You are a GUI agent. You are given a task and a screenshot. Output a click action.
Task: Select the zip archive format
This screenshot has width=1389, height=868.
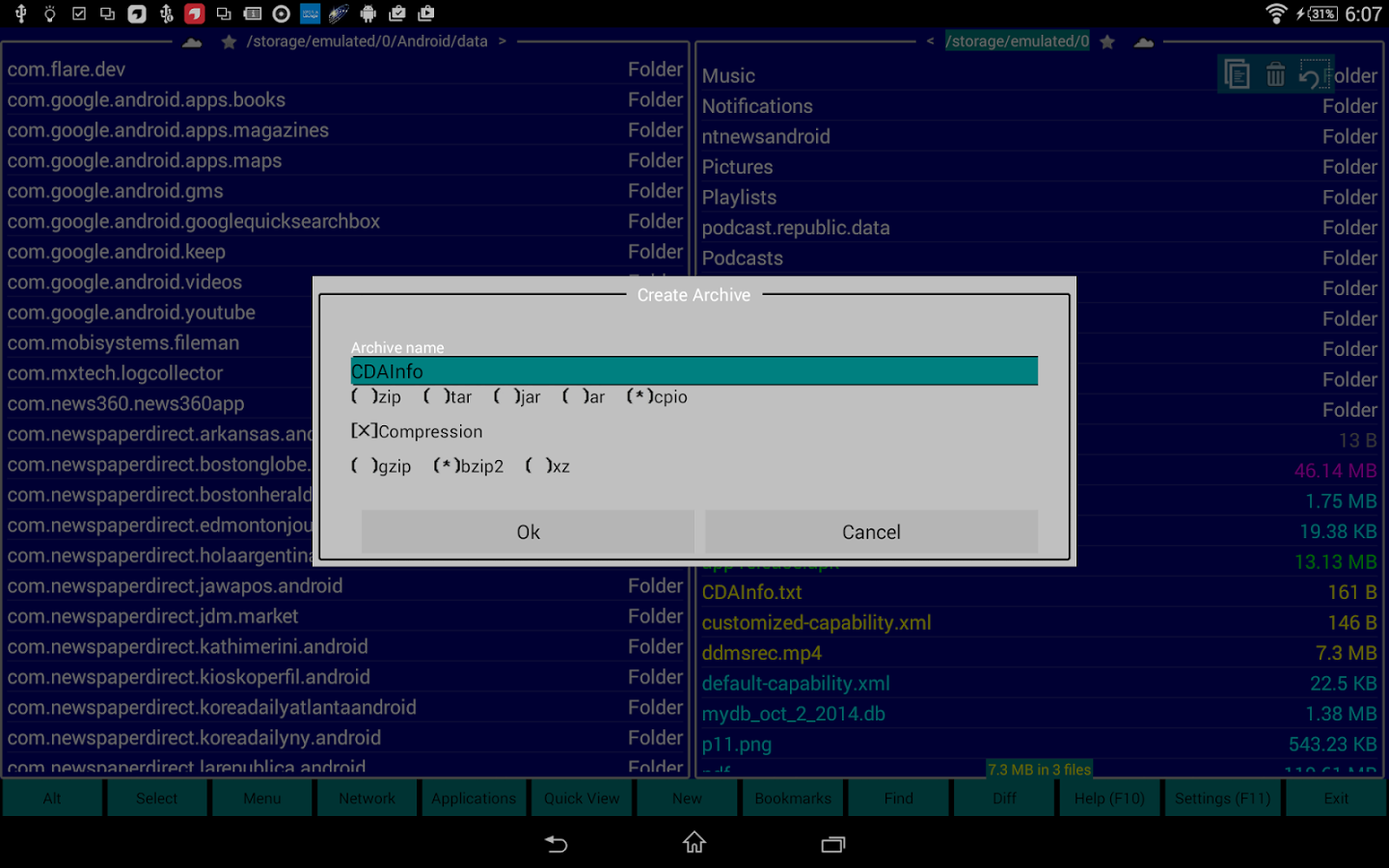point(376,396)
